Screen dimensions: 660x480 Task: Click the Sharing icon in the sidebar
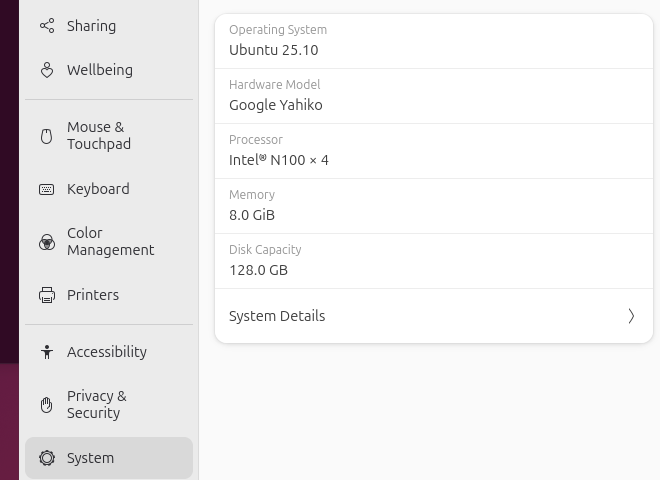pyautogui.click(x=47, y=26)
